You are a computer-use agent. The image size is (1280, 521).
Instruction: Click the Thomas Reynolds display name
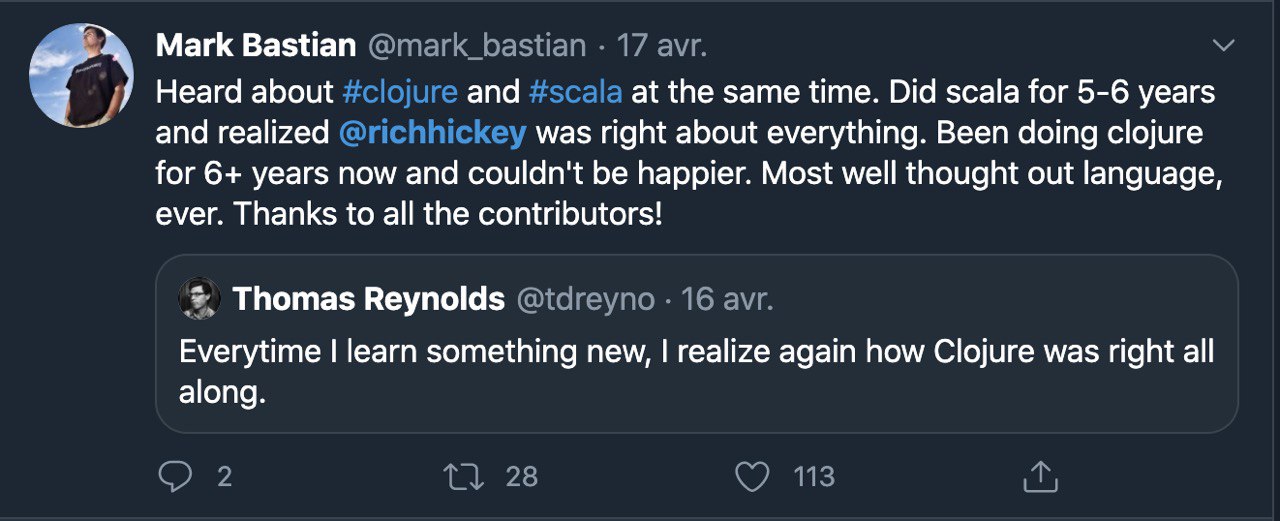click(x=368, y=299)
